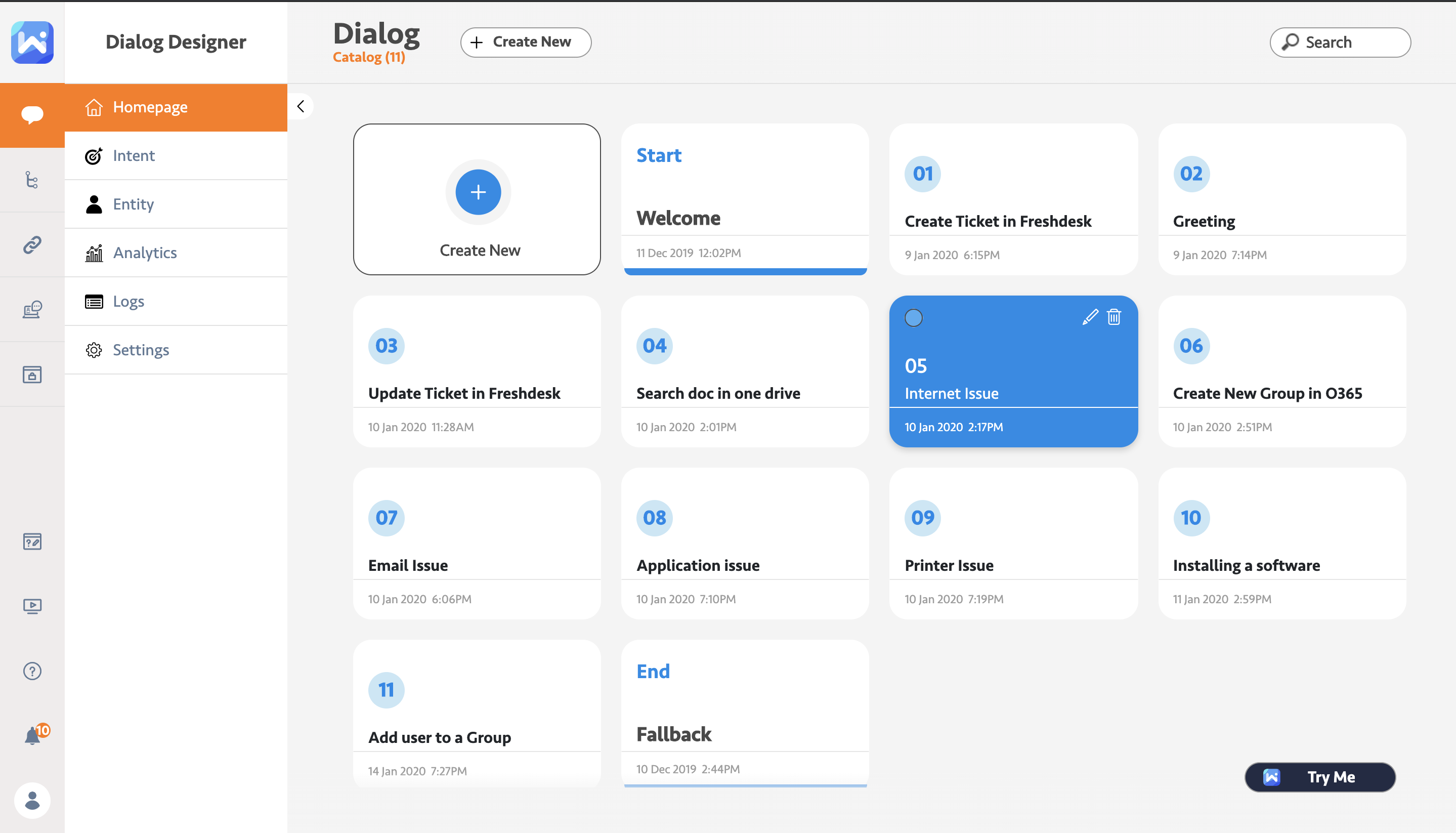
Task: Launch the Try Me button
Action: 1320,777
